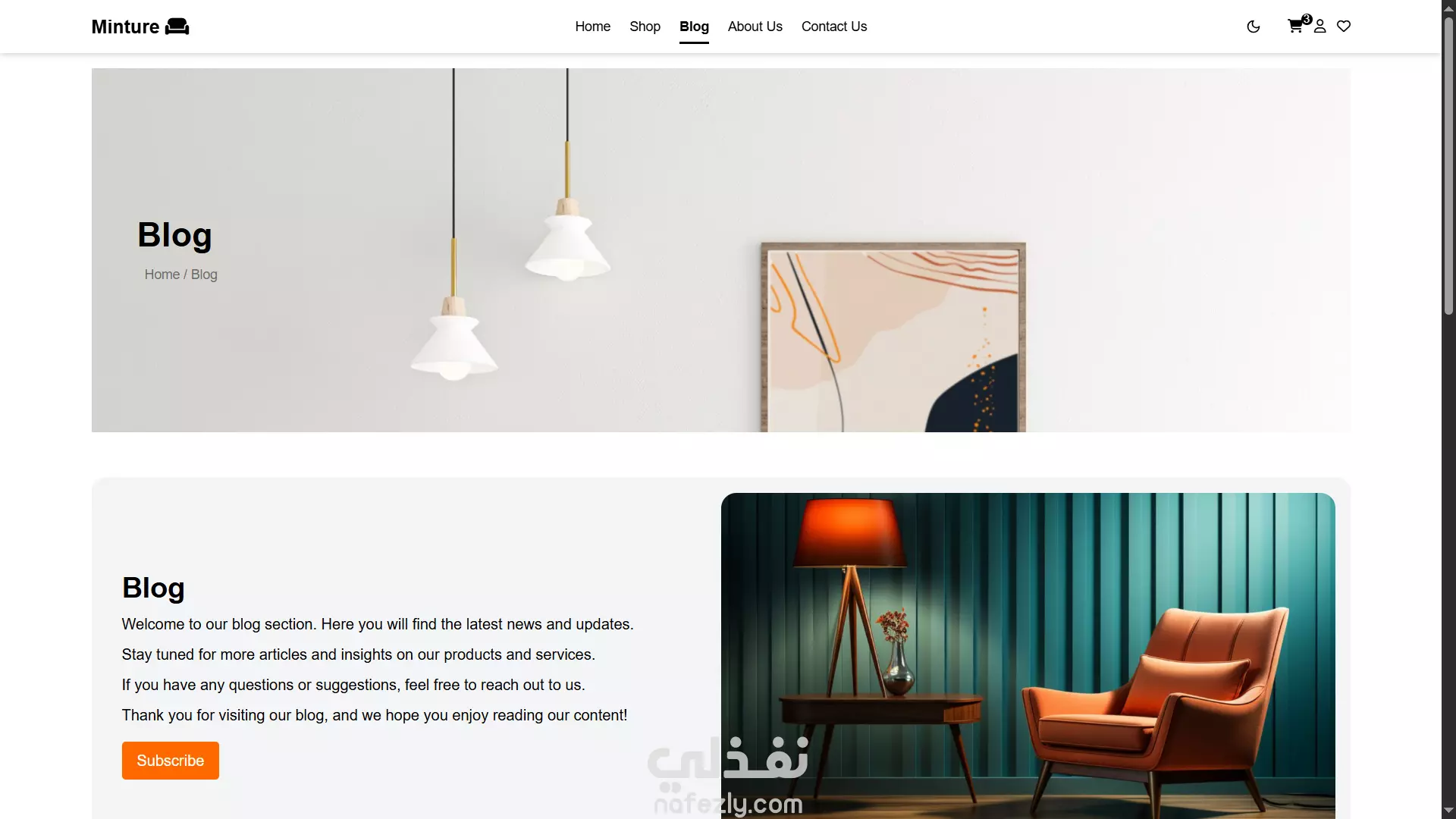Click the Home breadcrumb link
Viewport: 1456px width, 819px height.
[x=162, y=275]
